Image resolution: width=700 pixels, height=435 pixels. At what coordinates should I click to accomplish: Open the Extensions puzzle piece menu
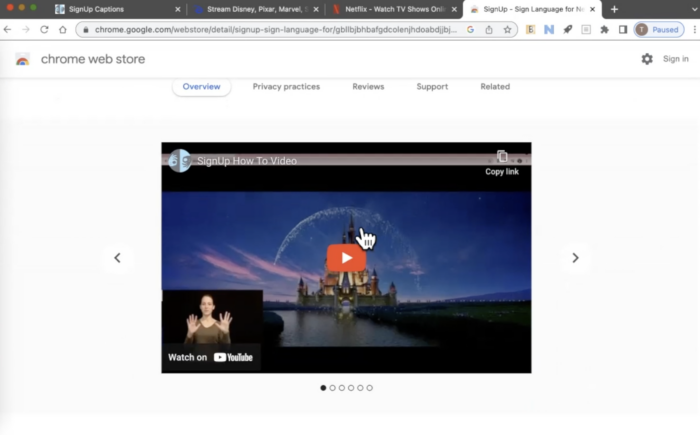pyautogui.click(x=604, y=29)
